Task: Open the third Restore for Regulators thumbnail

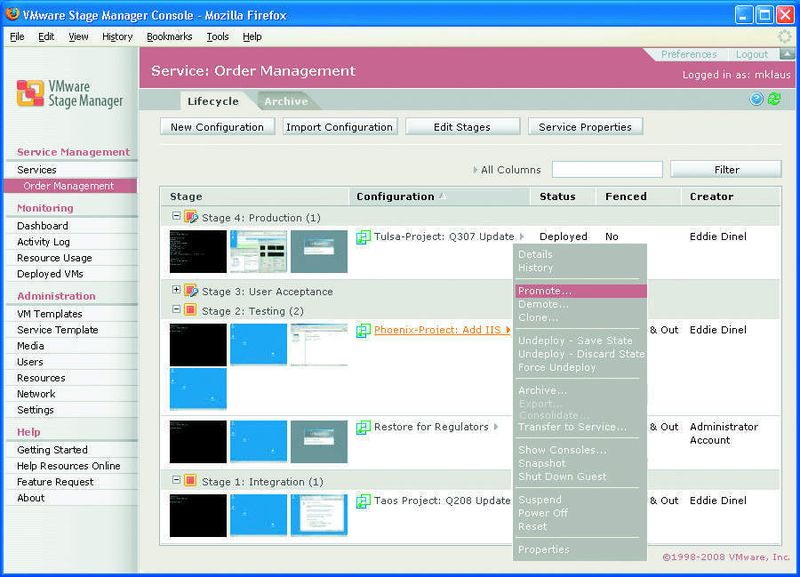Action: coord(319,442)
